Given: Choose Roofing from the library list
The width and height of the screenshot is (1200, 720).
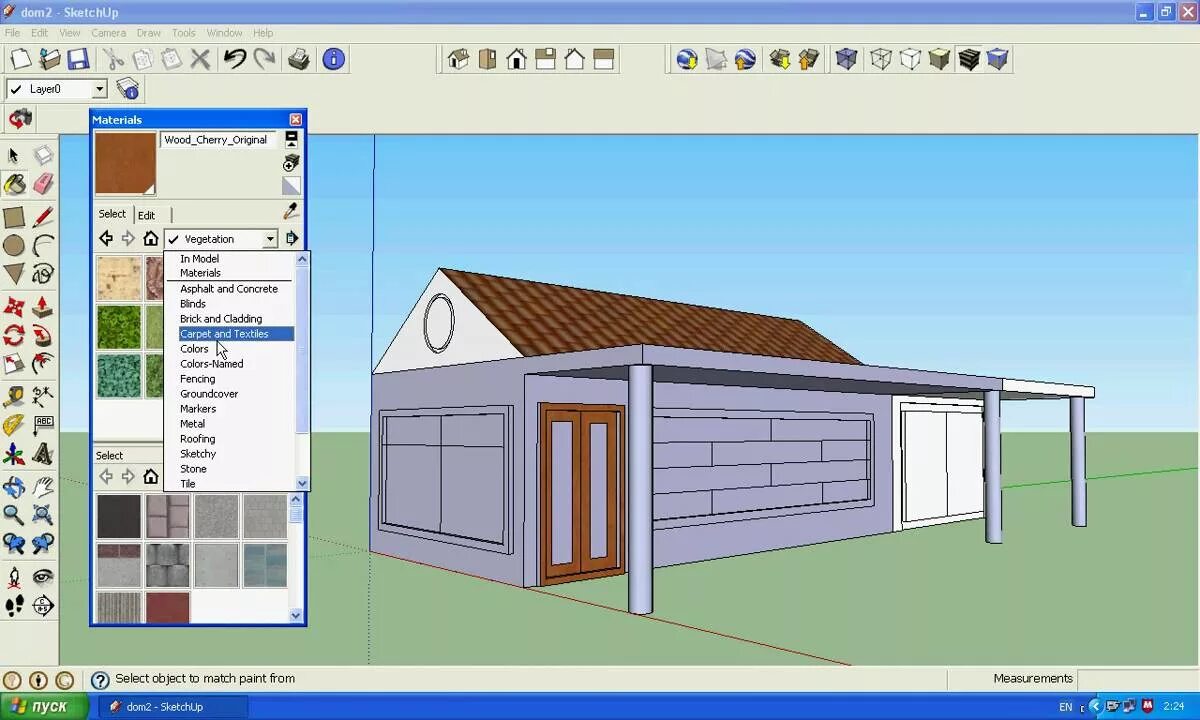Looking at the screenshot, I should click(197, 439).
